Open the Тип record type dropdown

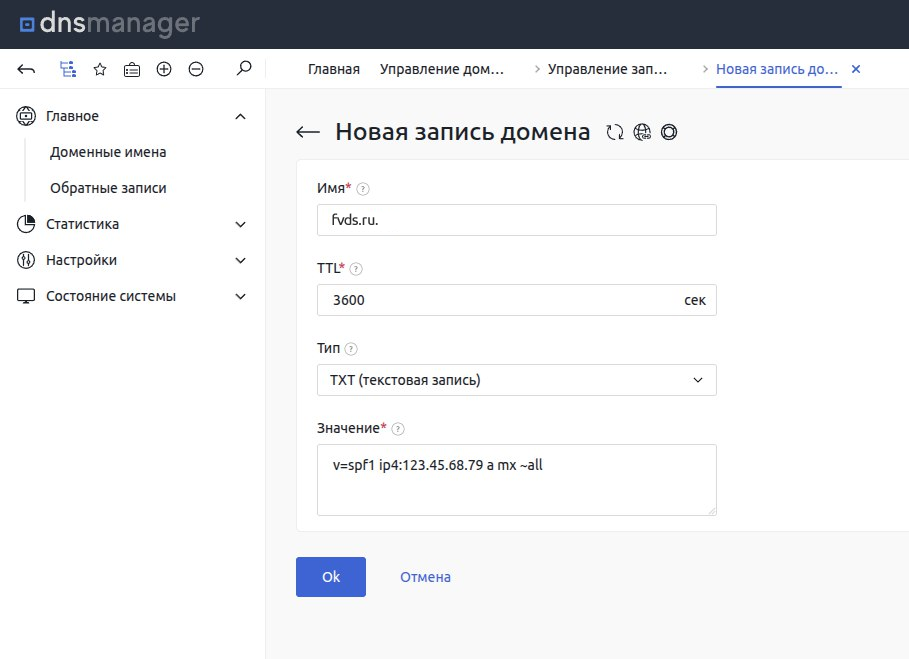pyautogui.click(x=517, y=380)
